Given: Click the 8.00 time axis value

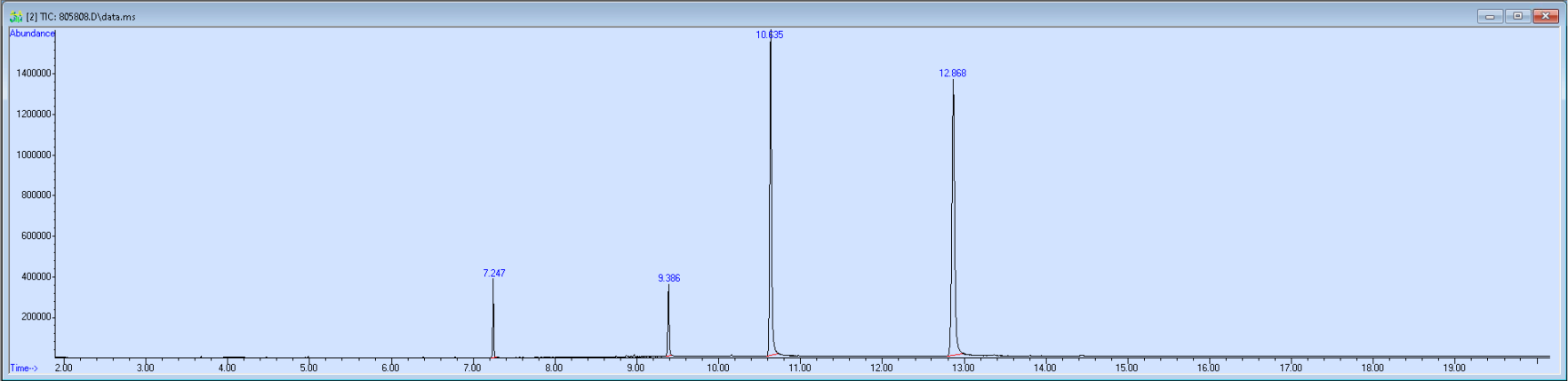Looking at the screenshot, I should point(554,368).
